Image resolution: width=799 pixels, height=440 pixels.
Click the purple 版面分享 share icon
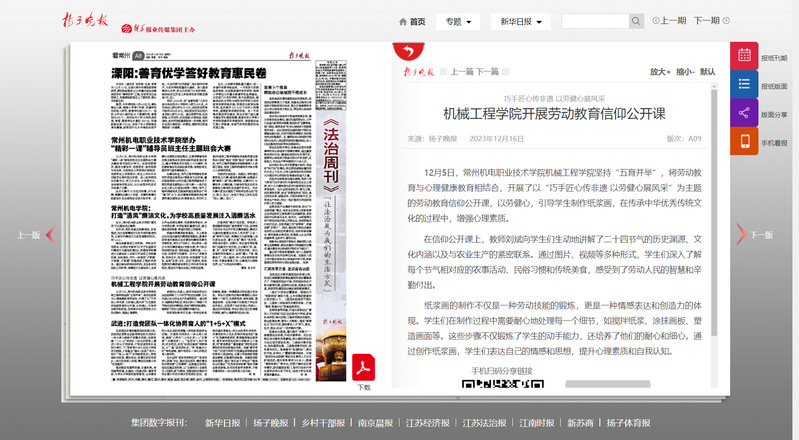pyautogui.click(x=744, y=114)
